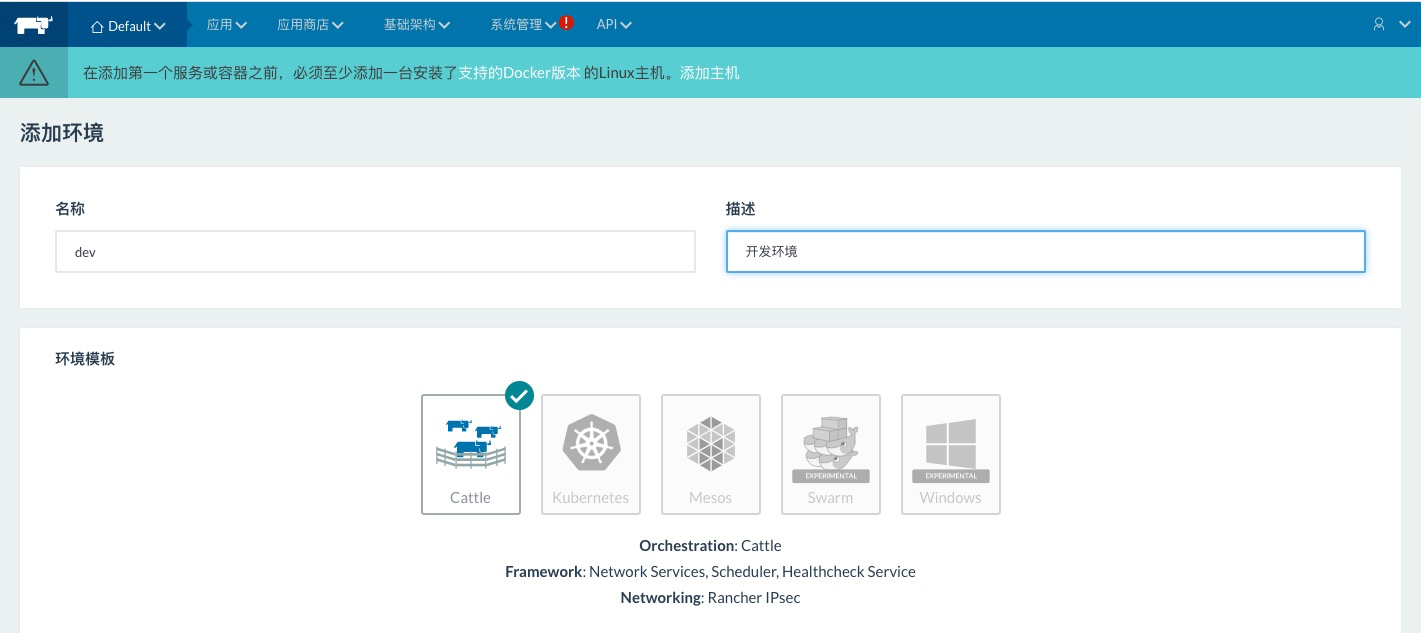Select the Cattle template icon
Viewport: 1421px width, 633px height.
(x=471, y=444)
